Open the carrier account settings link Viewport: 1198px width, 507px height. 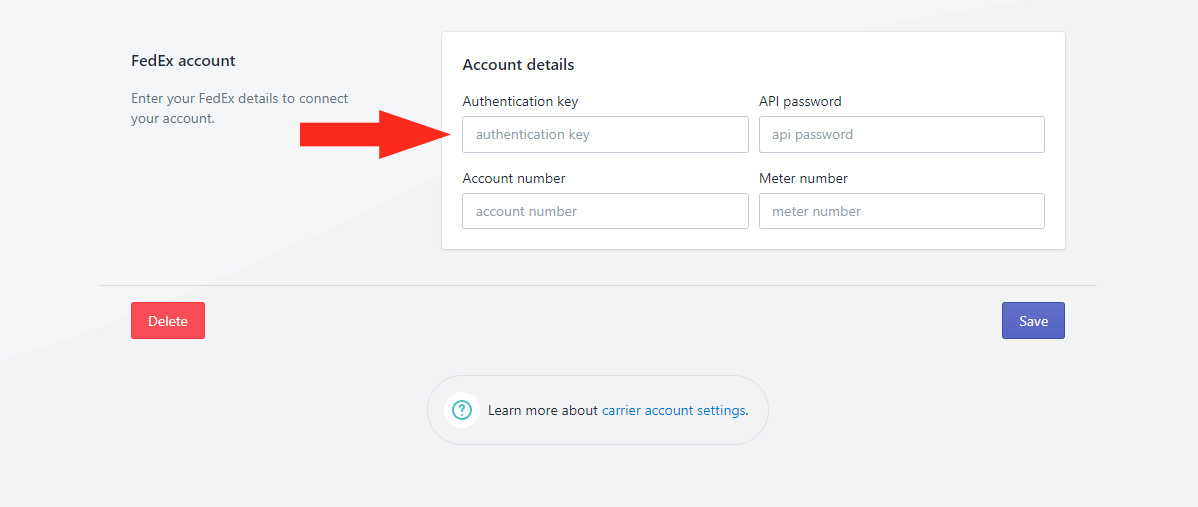point(673,410)
